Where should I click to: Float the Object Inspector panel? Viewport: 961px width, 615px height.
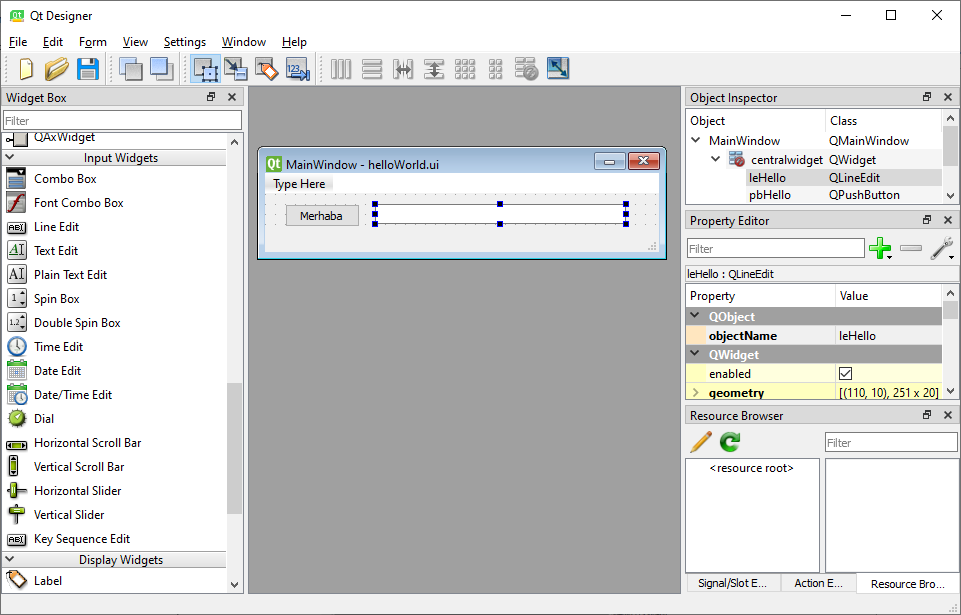926,97
